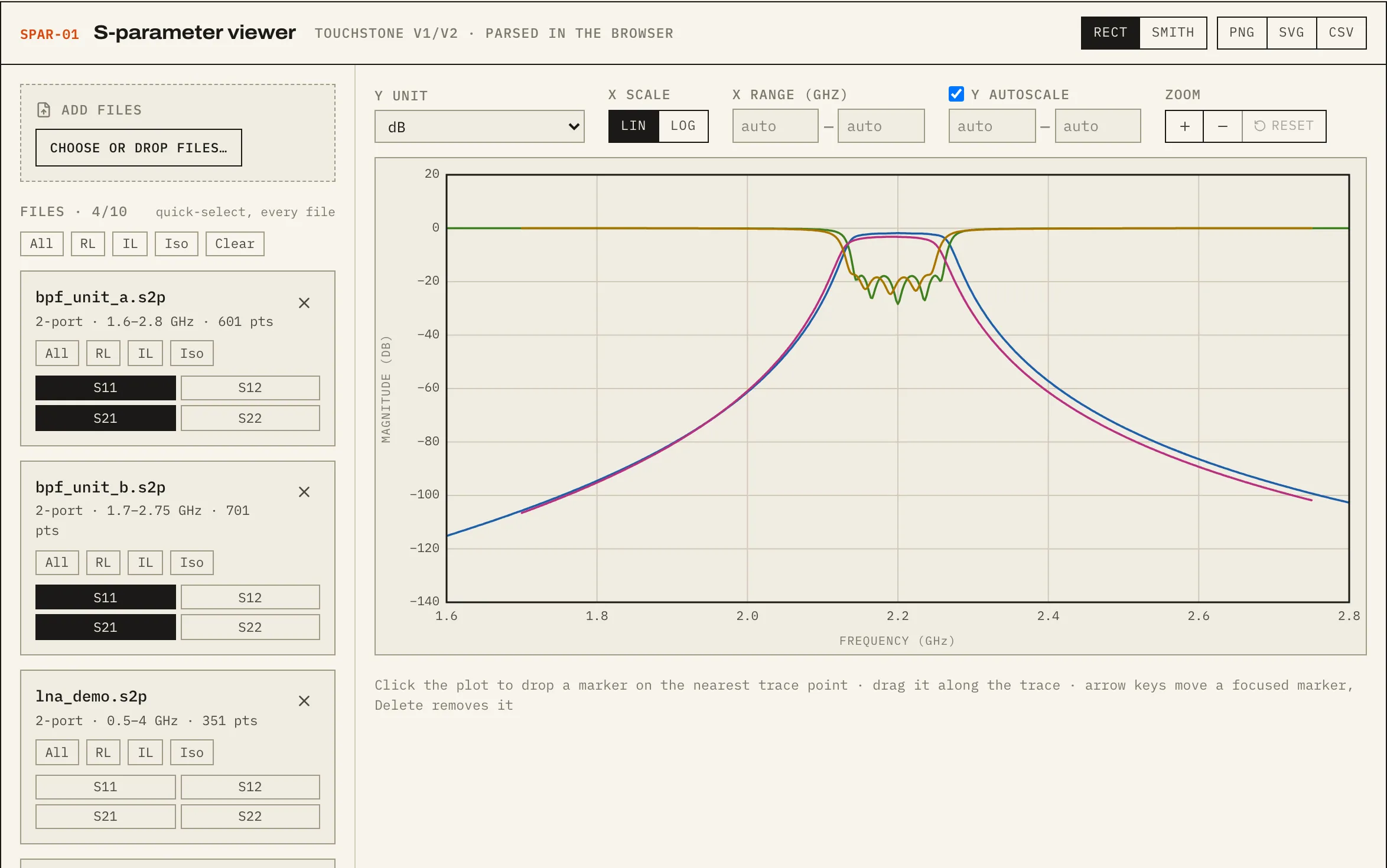Select IL traces for lna_demo.s2p

point(145,753)
